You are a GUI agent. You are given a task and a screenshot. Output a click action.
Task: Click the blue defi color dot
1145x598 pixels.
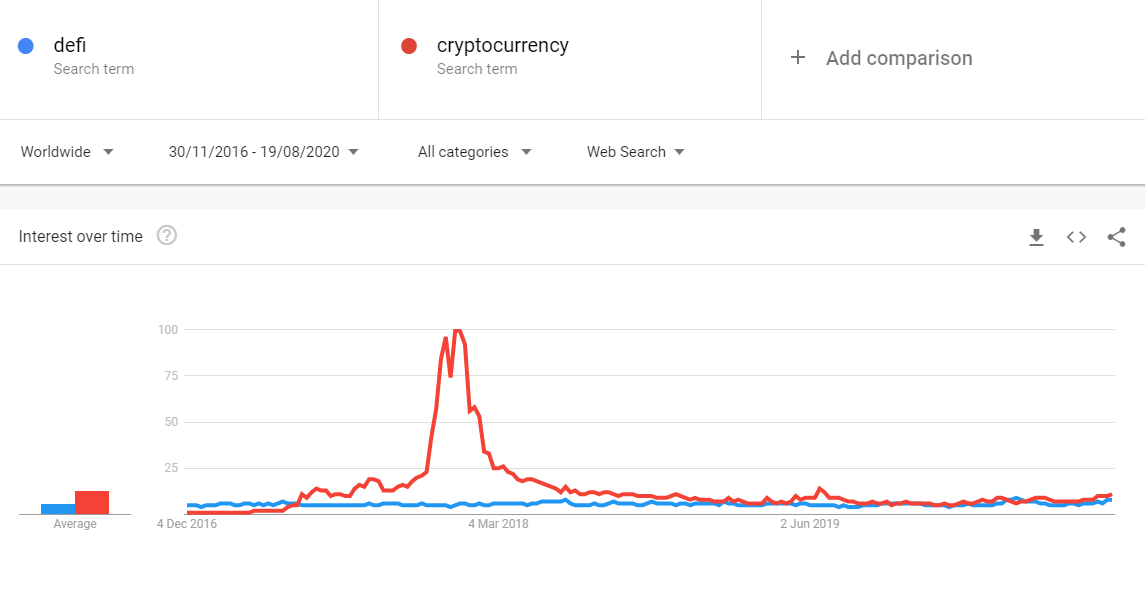tap(27, 46)
